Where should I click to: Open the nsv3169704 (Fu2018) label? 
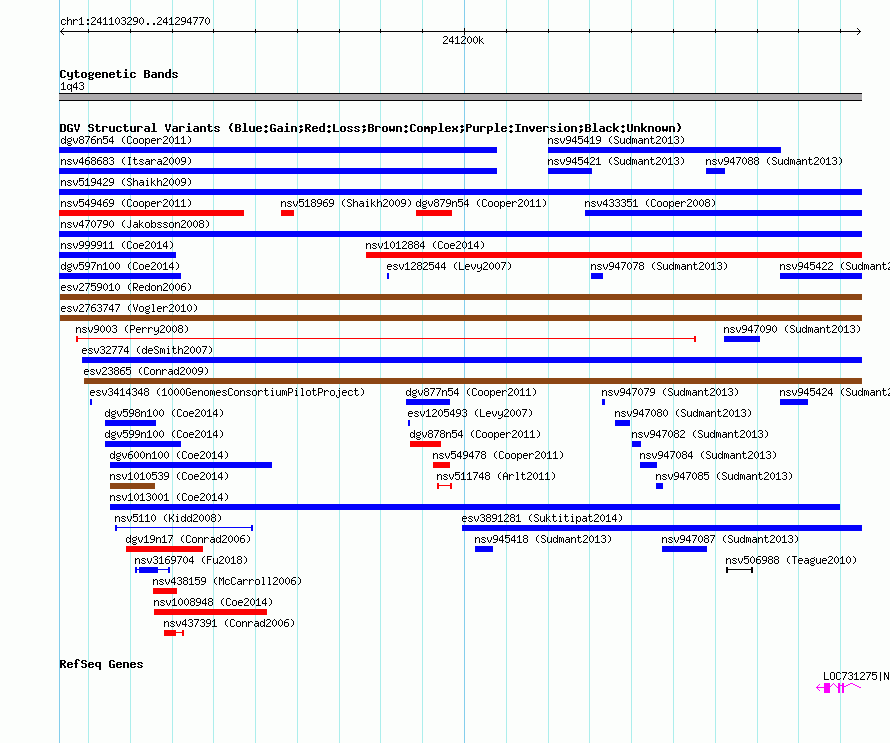coord(191,560)
